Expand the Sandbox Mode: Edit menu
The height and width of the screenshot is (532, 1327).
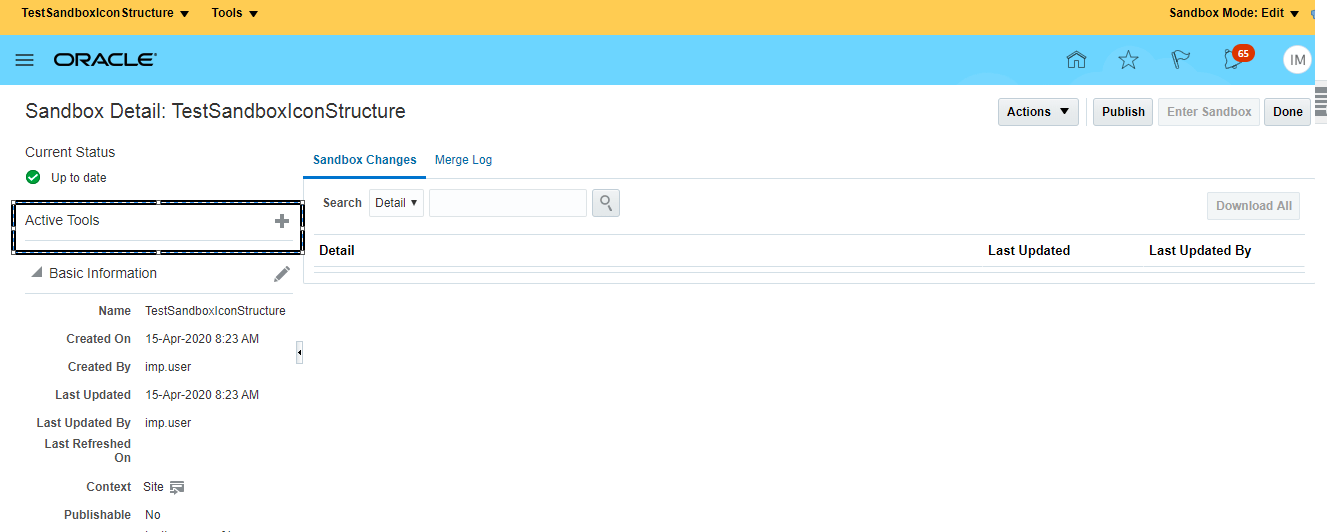[x=1234, y=13]
